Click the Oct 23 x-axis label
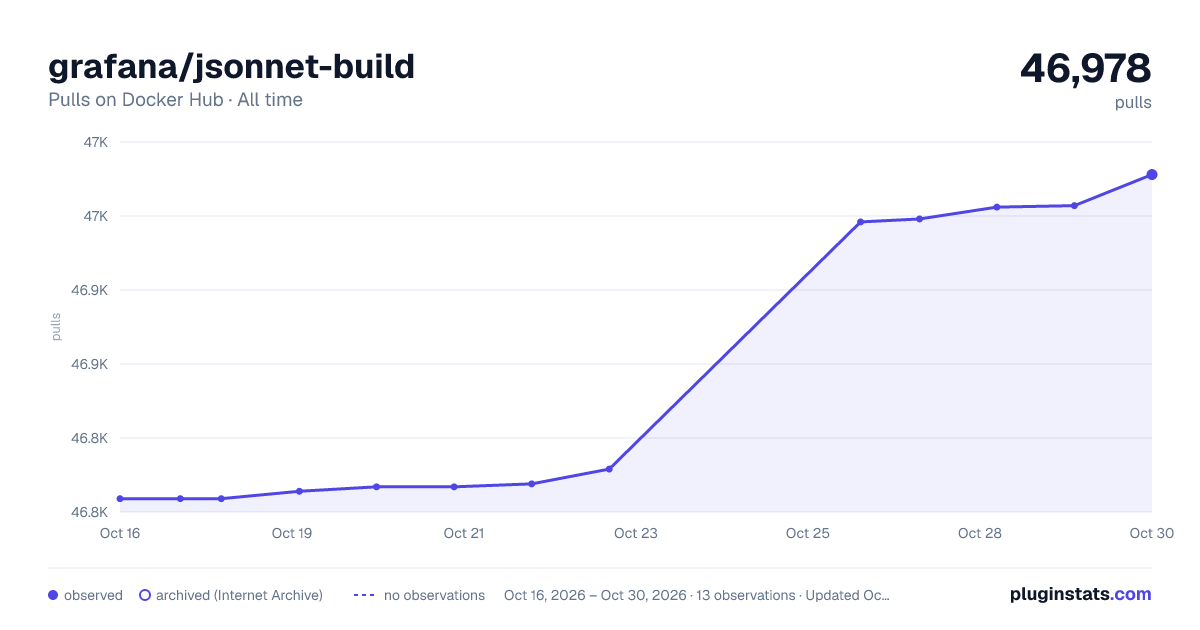The height and width of the screenshot is (630, 1200). coord(636,533)
